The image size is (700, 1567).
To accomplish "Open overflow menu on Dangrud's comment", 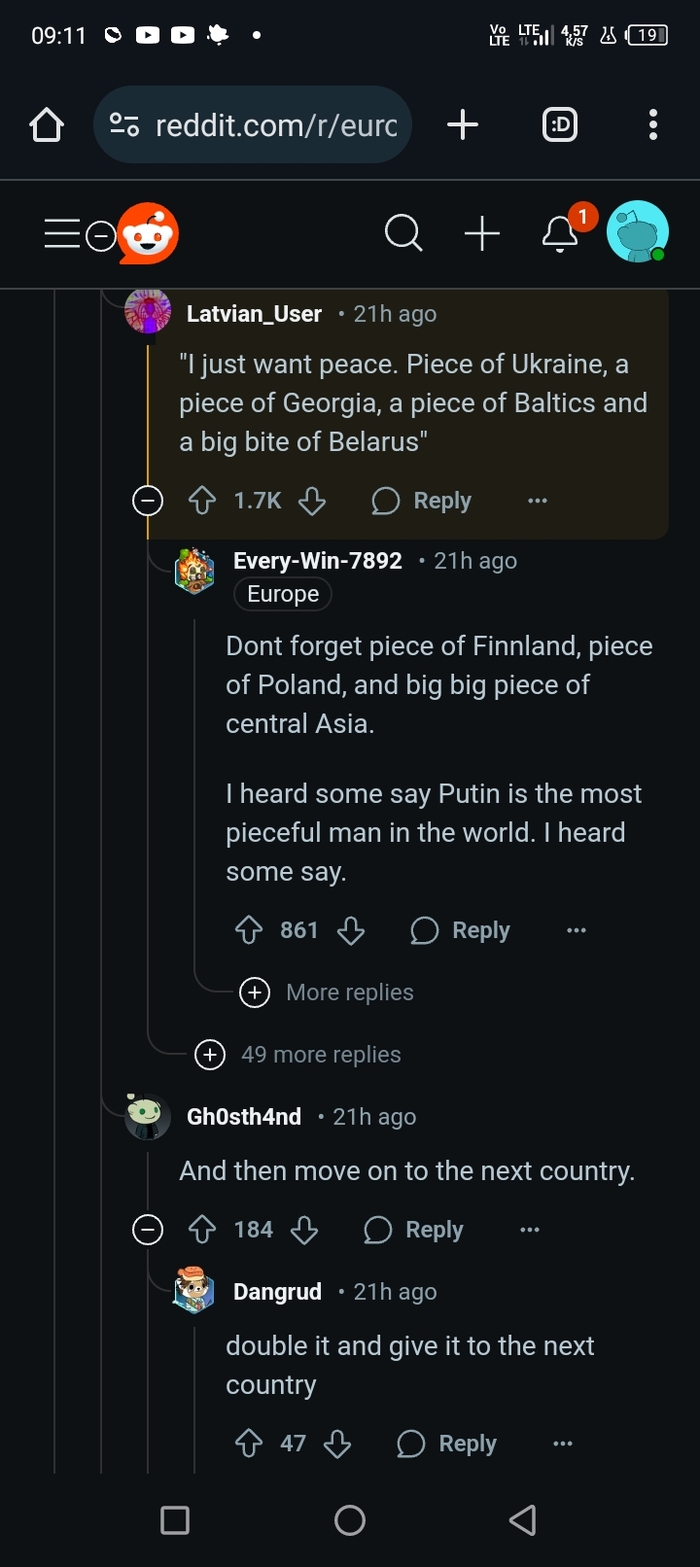I will point(562,1443).
